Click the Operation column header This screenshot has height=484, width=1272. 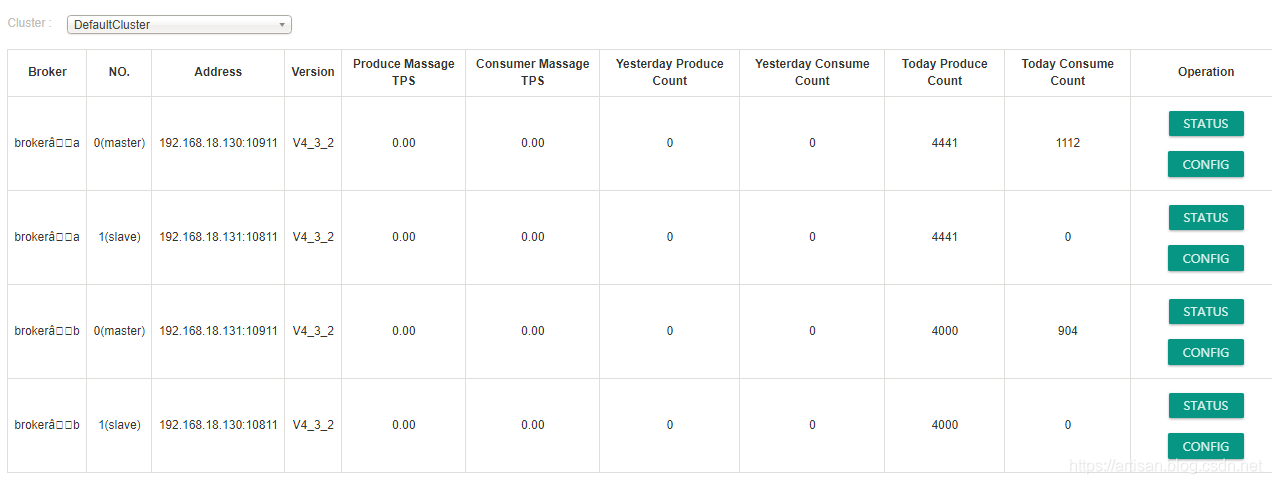point(1205,72)
